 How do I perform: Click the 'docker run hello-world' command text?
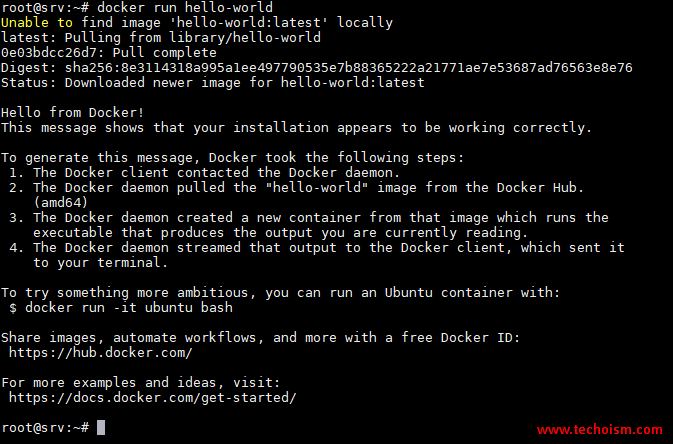pyautogui.click(x=185, y=7)
